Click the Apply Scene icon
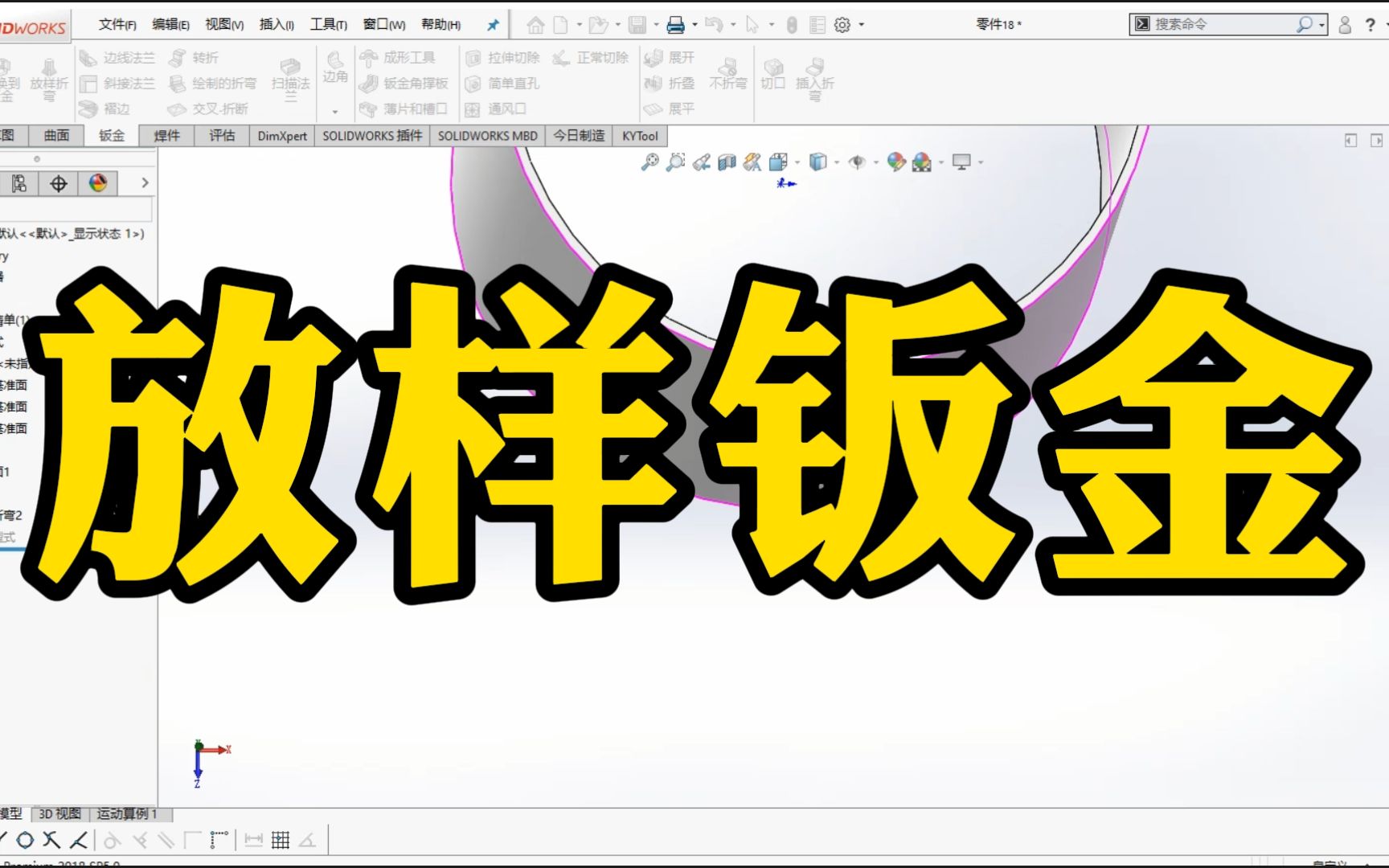The width and height of the screenshot is (1389, 868). pyautogui.click(x=922, y=162)
